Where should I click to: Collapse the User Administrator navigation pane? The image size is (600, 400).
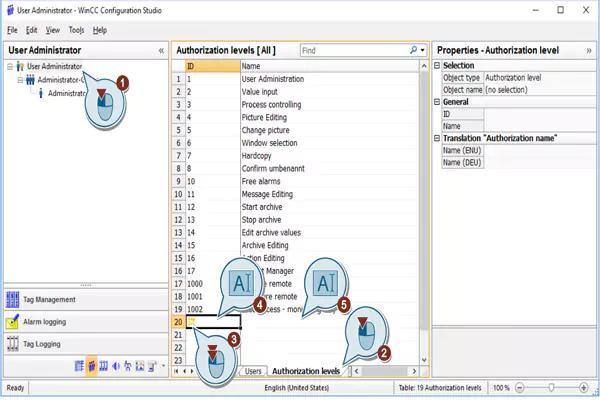161,51
